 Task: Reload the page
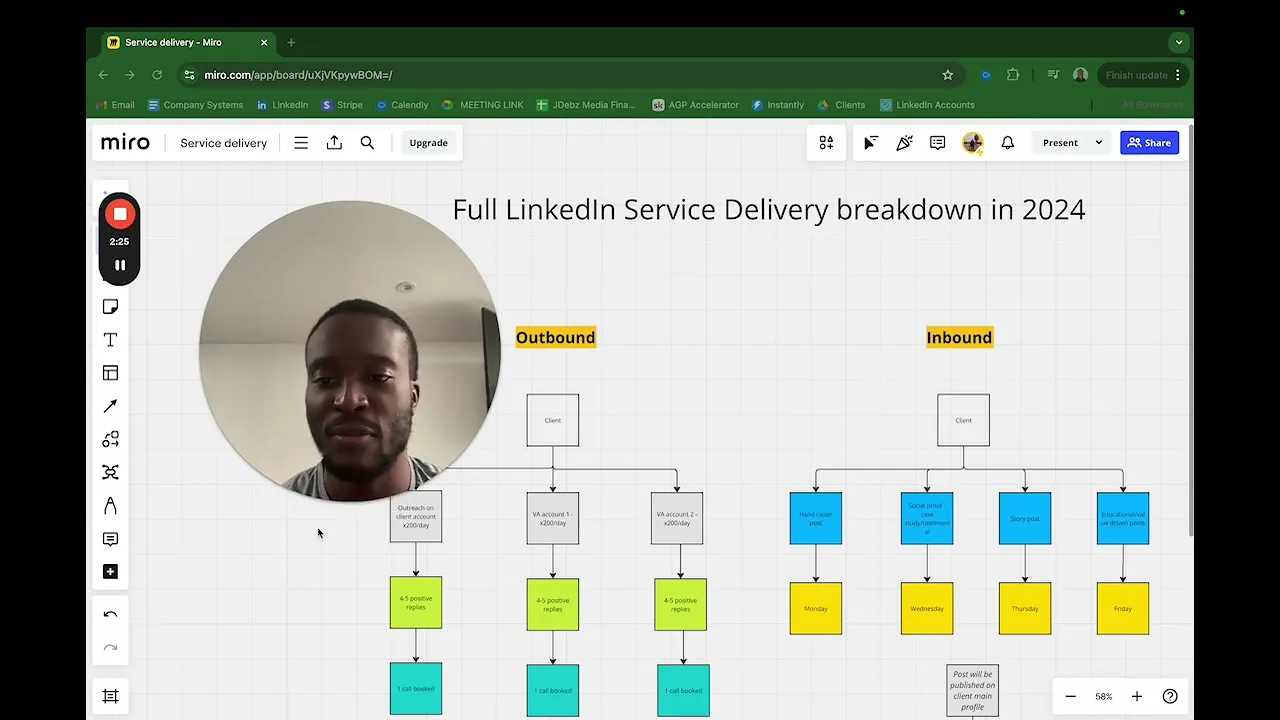(x=157, y=75)
